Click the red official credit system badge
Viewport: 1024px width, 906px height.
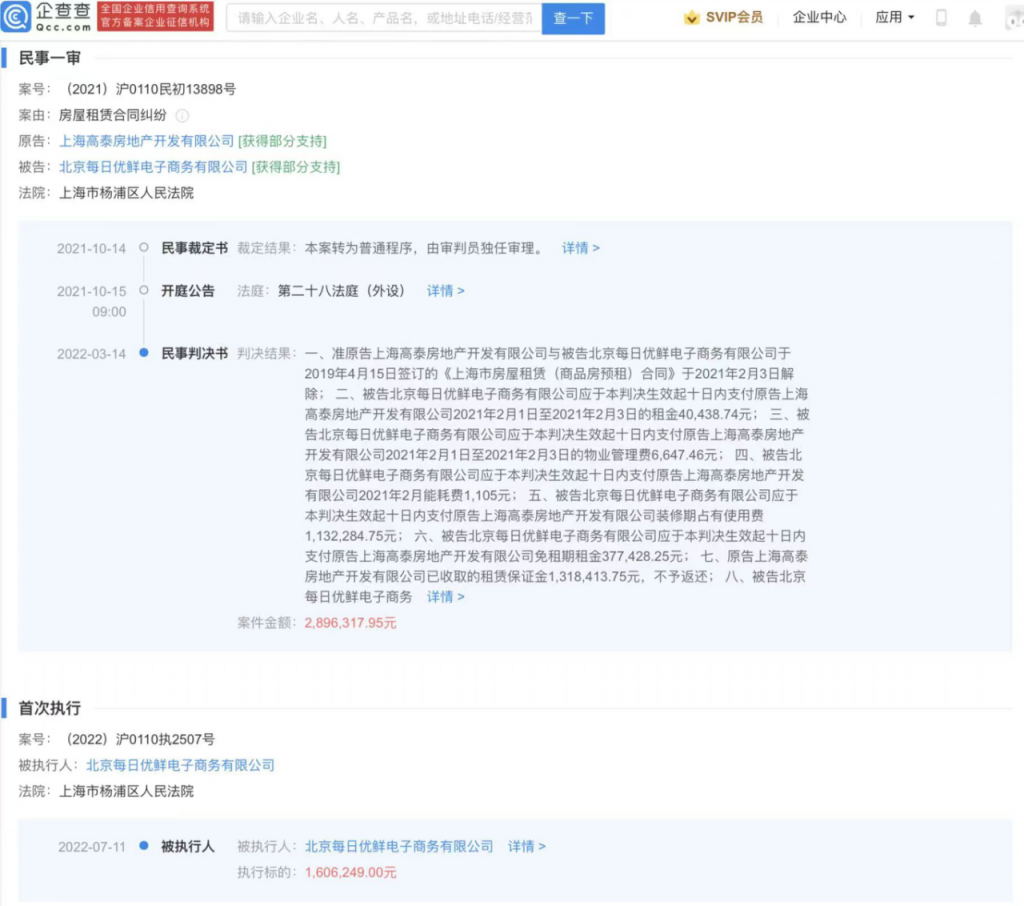tap(155, 17)
